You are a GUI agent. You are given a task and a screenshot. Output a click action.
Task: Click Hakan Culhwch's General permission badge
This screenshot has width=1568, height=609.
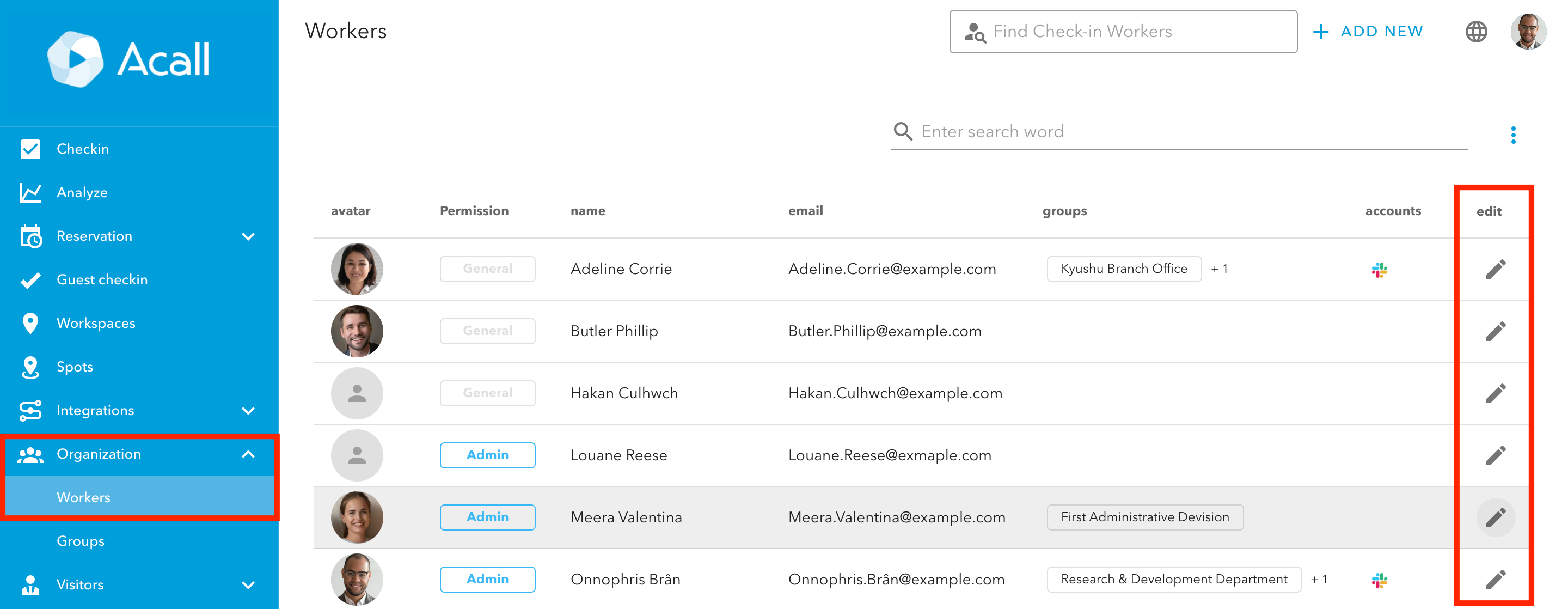click(488, 393)
